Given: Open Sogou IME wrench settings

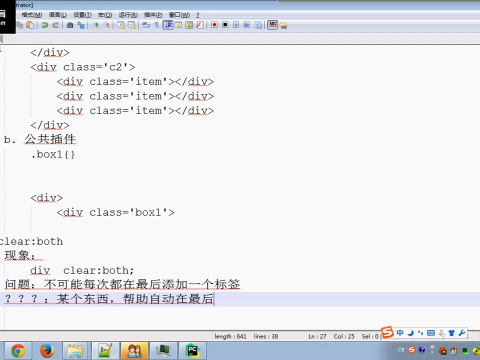Looking at the screenshot, I should pyautogui.click(x=462, y=333).
